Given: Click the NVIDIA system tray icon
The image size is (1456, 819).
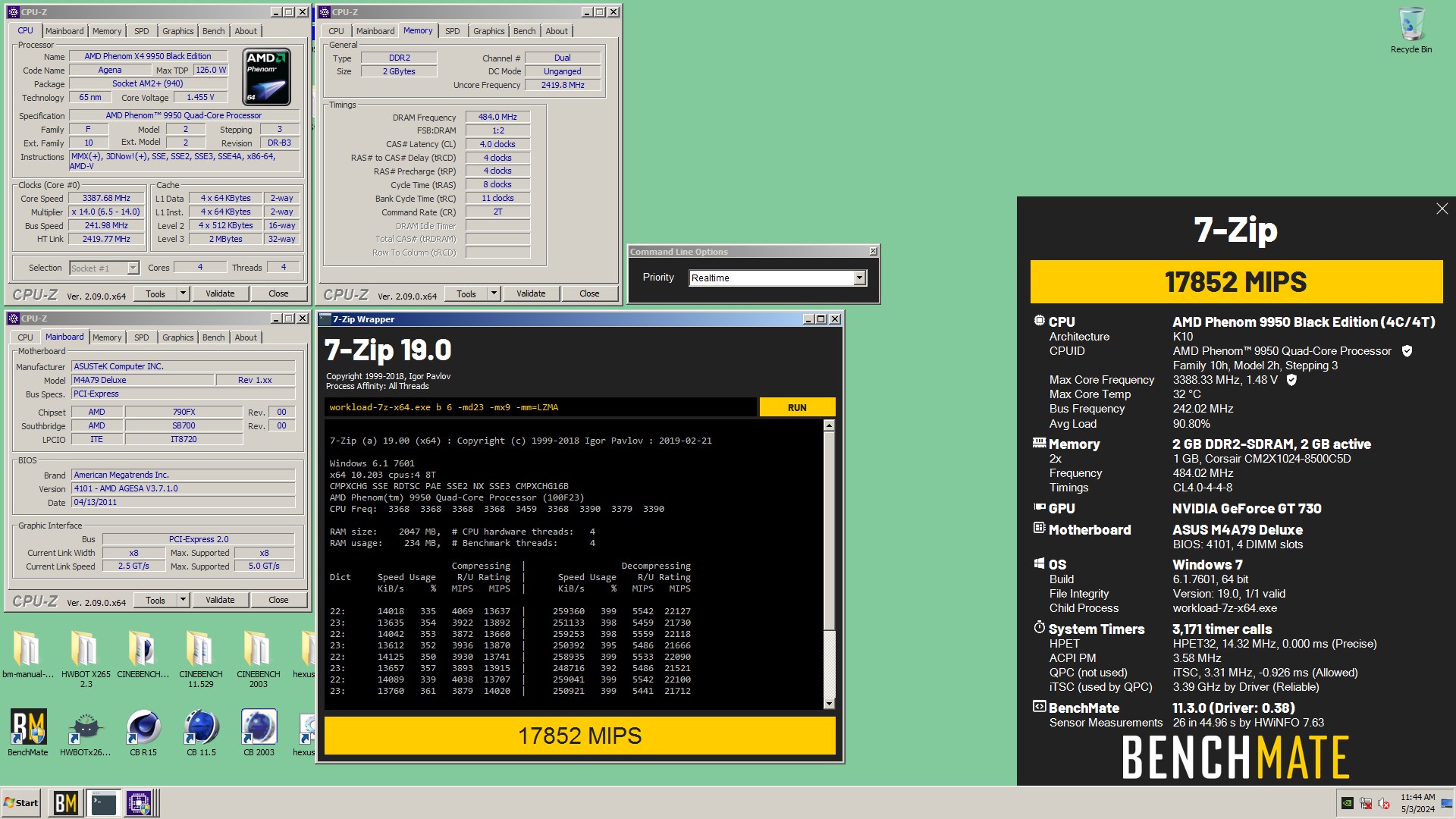Looking at the screenshot, I should coord(1348,803).
